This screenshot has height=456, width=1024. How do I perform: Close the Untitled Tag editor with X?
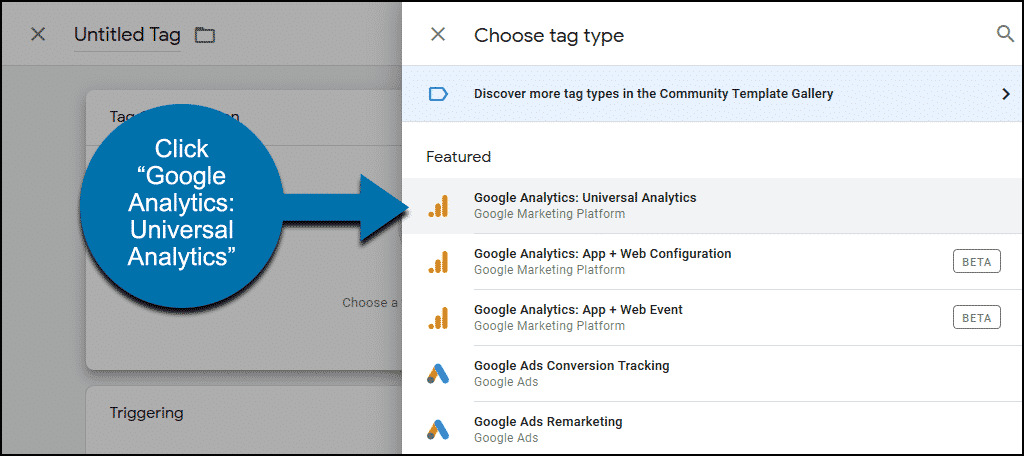tap(38, 34)
